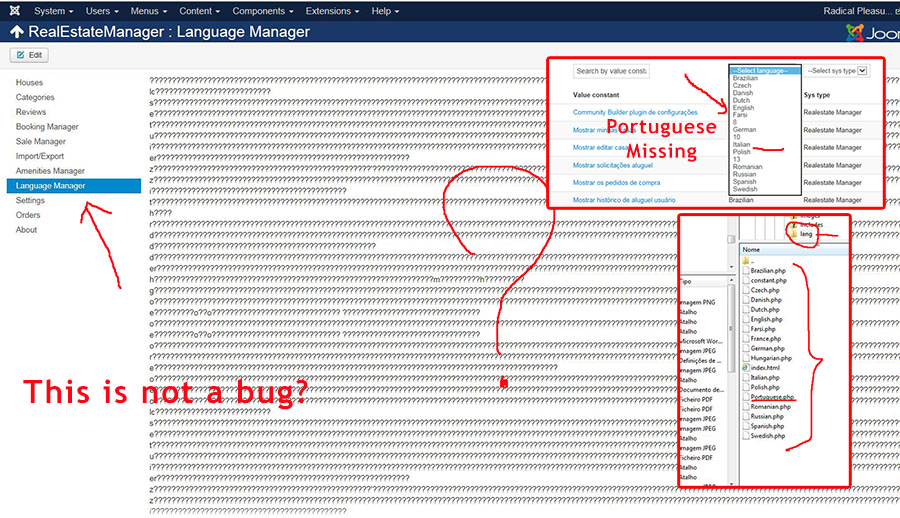The height and width of the screenshot is (518, 900).
Task: Choose Czech in the language list
Action: point(742,86)
